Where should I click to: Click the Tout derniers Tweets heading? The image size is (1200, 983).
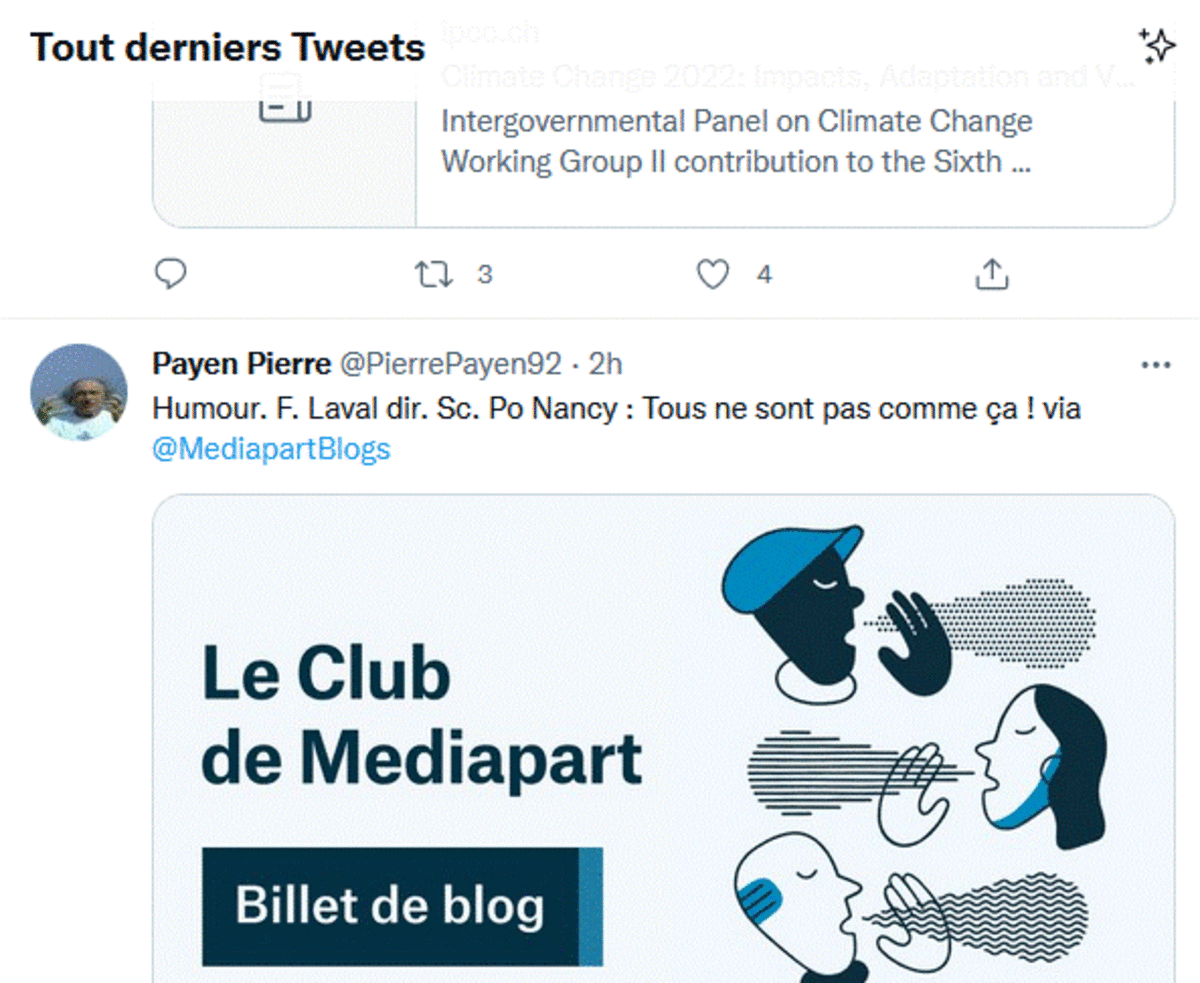[228, 46]
